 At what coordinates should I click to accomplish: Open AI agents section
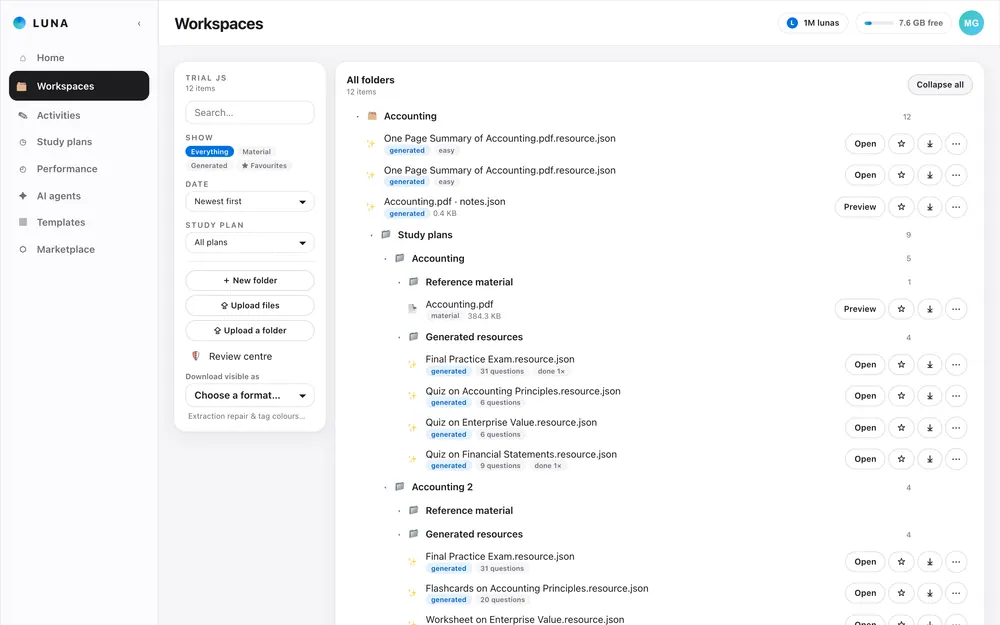tap(79, 196)
